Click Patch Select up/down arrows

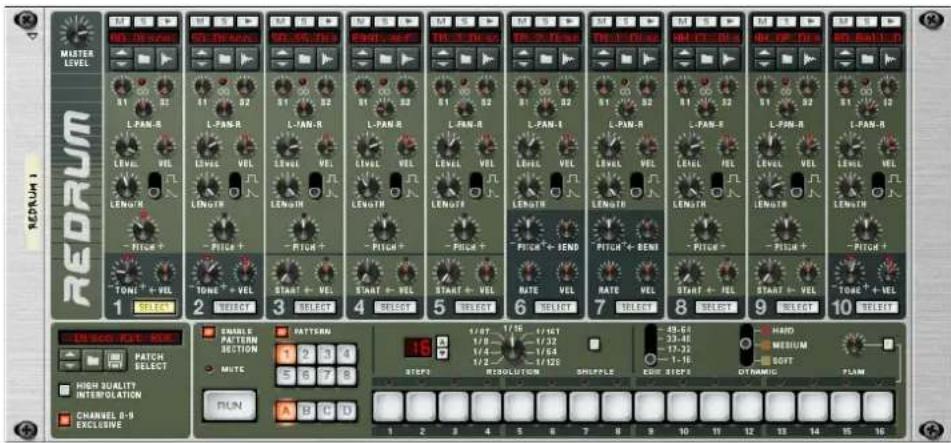pos(70,362)
